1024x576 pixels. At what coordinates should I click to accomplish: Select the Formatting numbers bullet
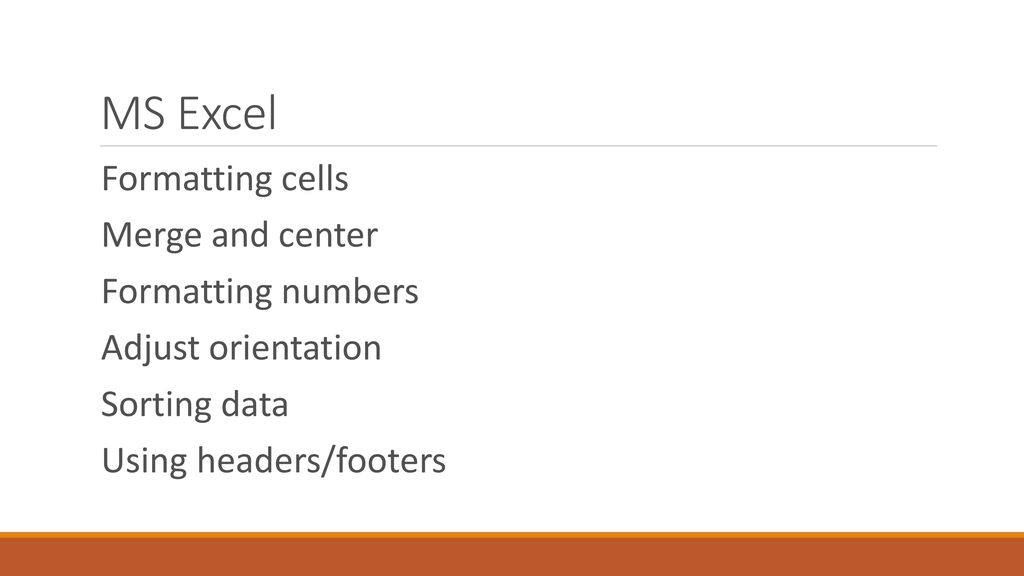tap(259, 292)
